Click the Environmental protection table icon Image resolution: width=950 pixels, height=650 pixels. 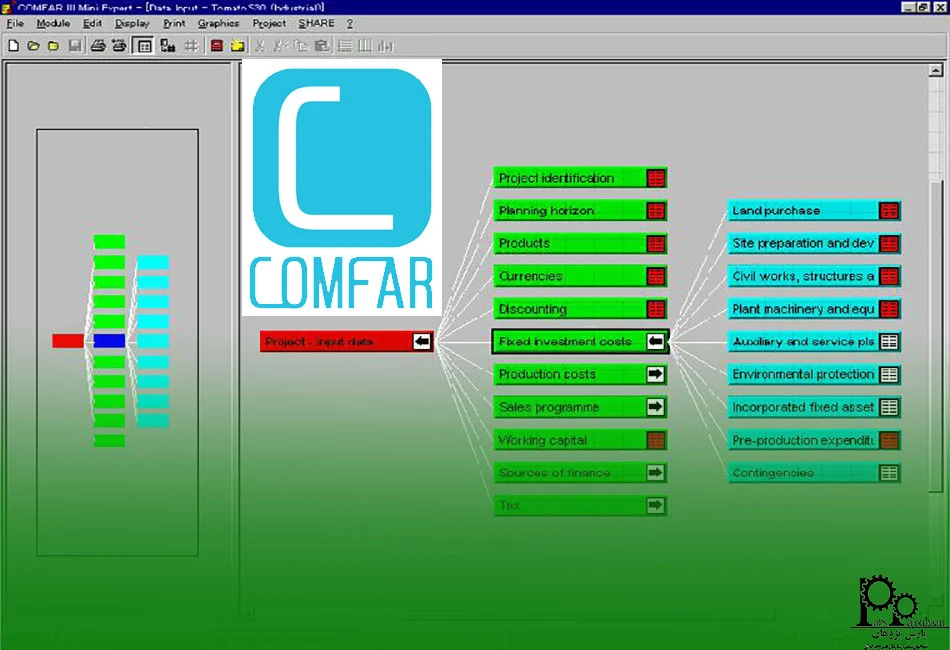pyautogui.click(x=889, y=375)
